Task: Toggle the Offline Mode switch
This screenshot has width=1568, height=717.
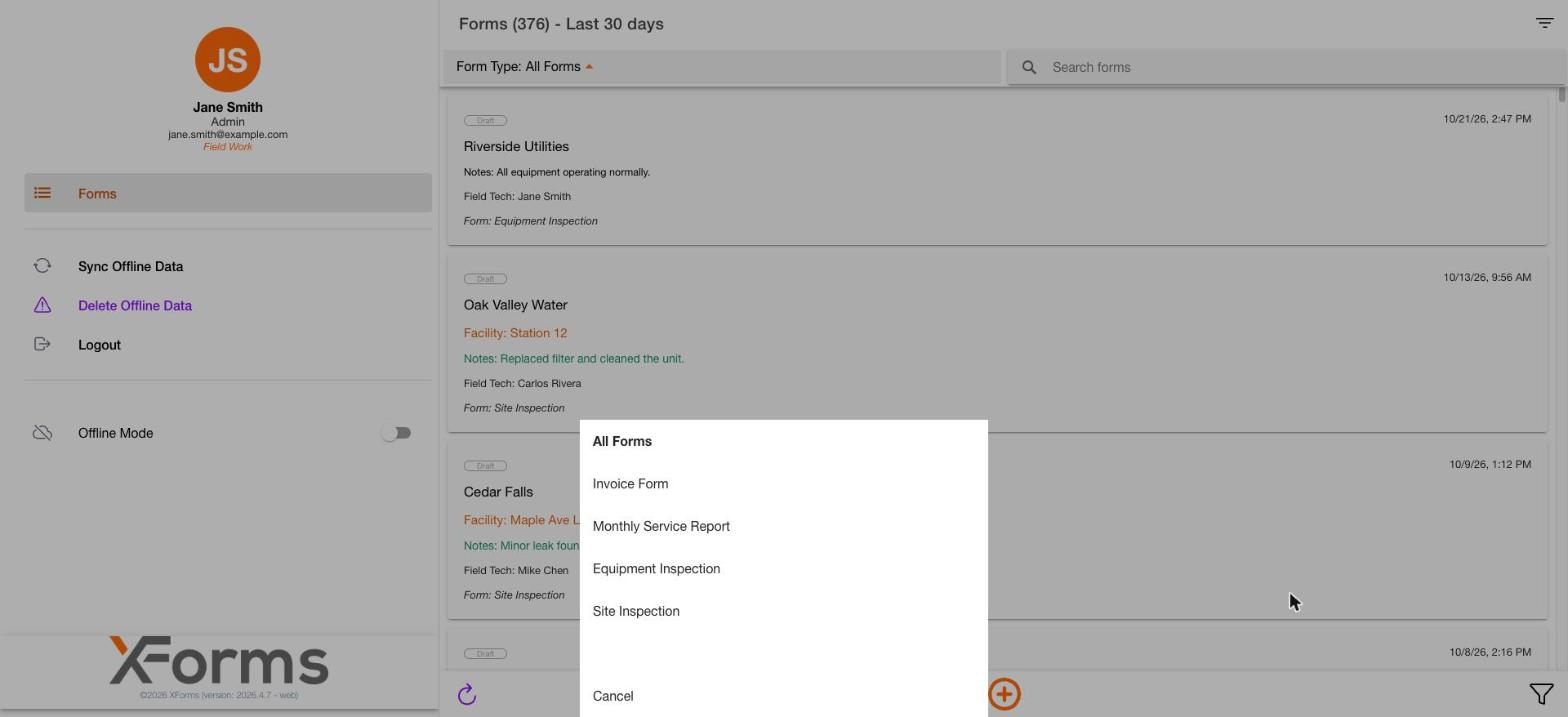Action: [396, 433]
